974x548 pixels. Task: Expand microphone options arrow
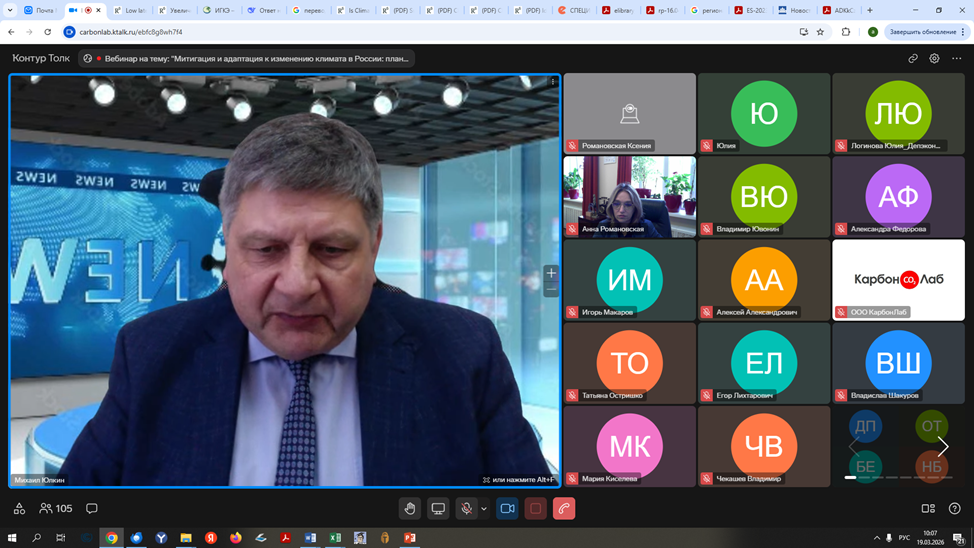pos(484,509)
